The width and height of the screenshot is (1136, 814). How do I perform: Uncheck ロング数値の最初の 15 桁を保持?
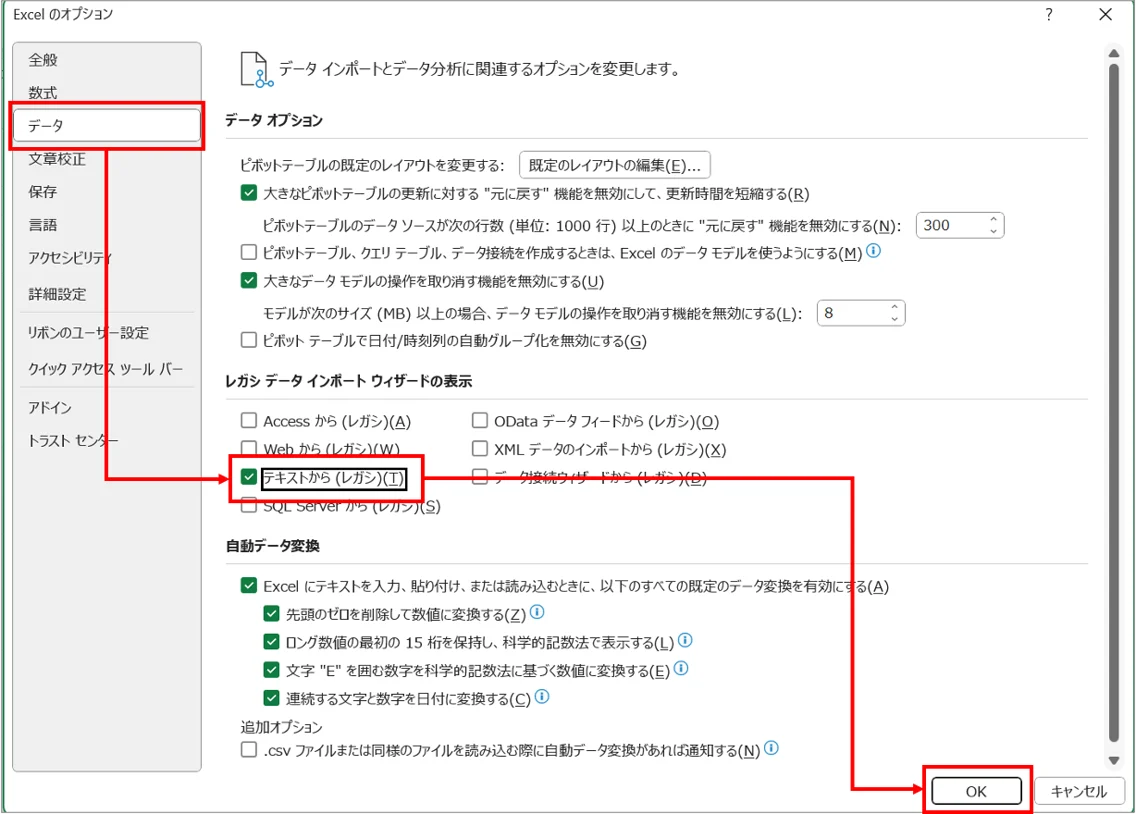pos(272,642)
